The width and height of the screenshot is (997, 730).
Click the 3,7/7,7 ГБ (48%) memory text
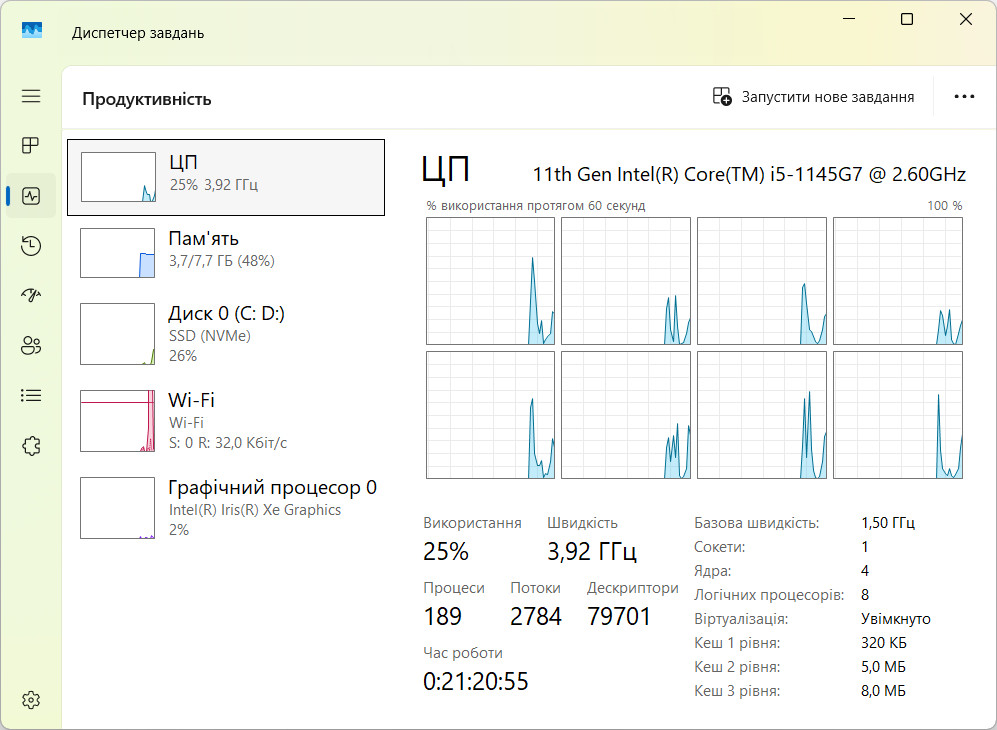point(222,261)
